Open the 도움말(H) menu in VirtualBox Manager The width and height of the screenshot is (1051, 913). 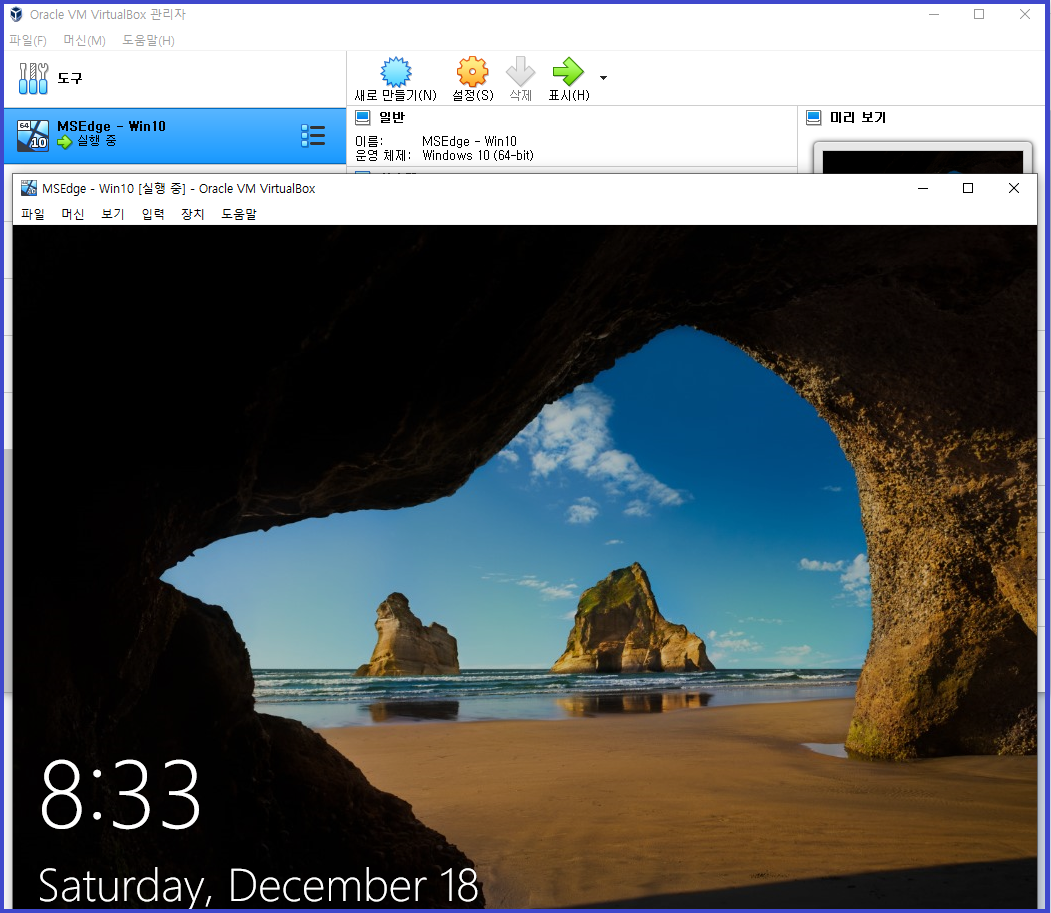click(x=148, y=40)
